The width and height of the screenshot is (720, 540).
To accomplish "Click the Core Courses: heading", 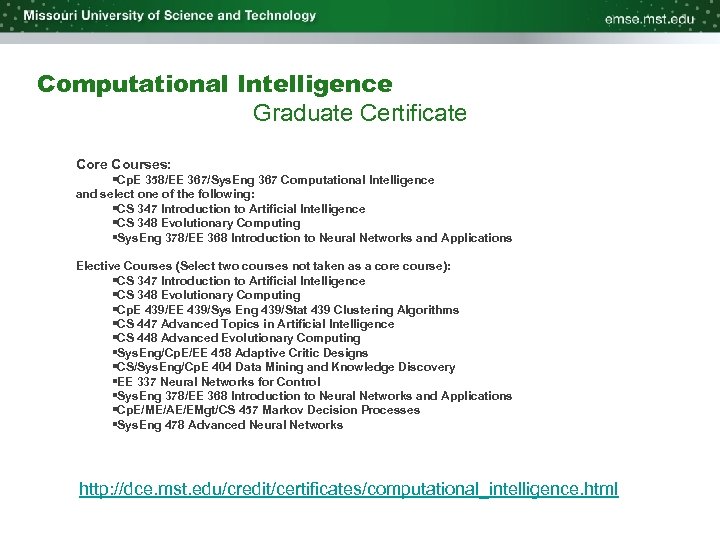I will tap(123, 164).
